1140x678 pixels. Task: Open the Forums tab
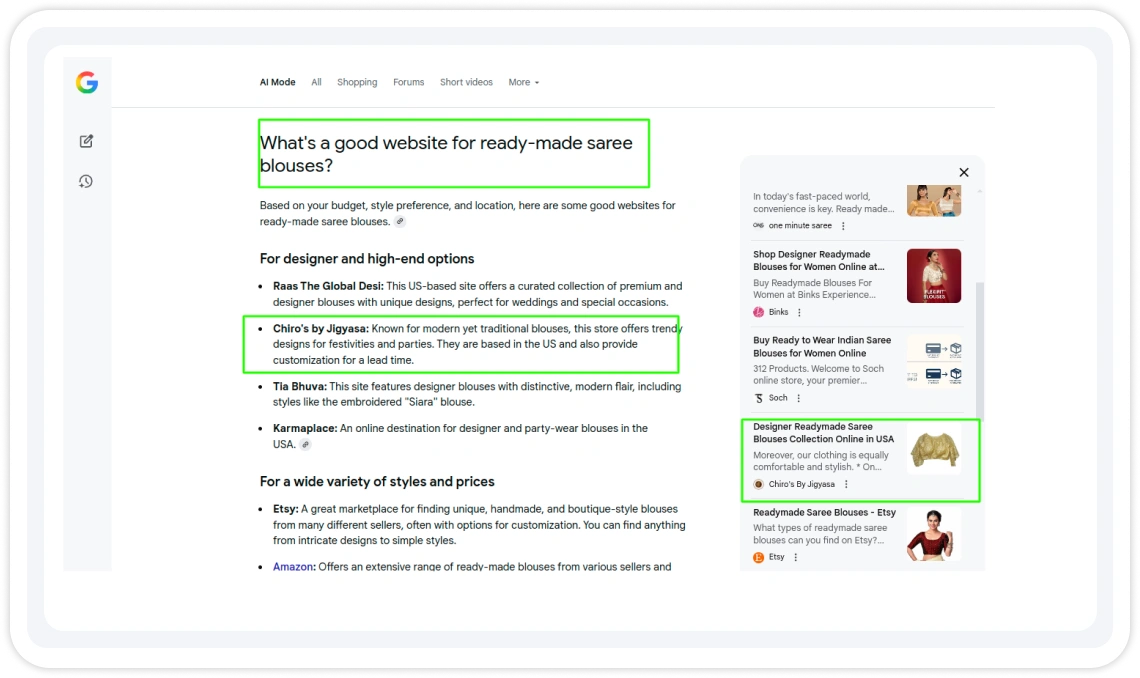coord(409,82)
